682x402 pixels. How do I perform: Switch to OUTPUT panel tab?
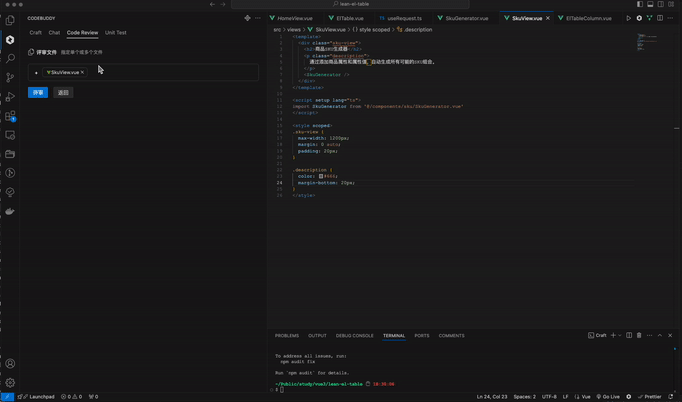[317, 335]
